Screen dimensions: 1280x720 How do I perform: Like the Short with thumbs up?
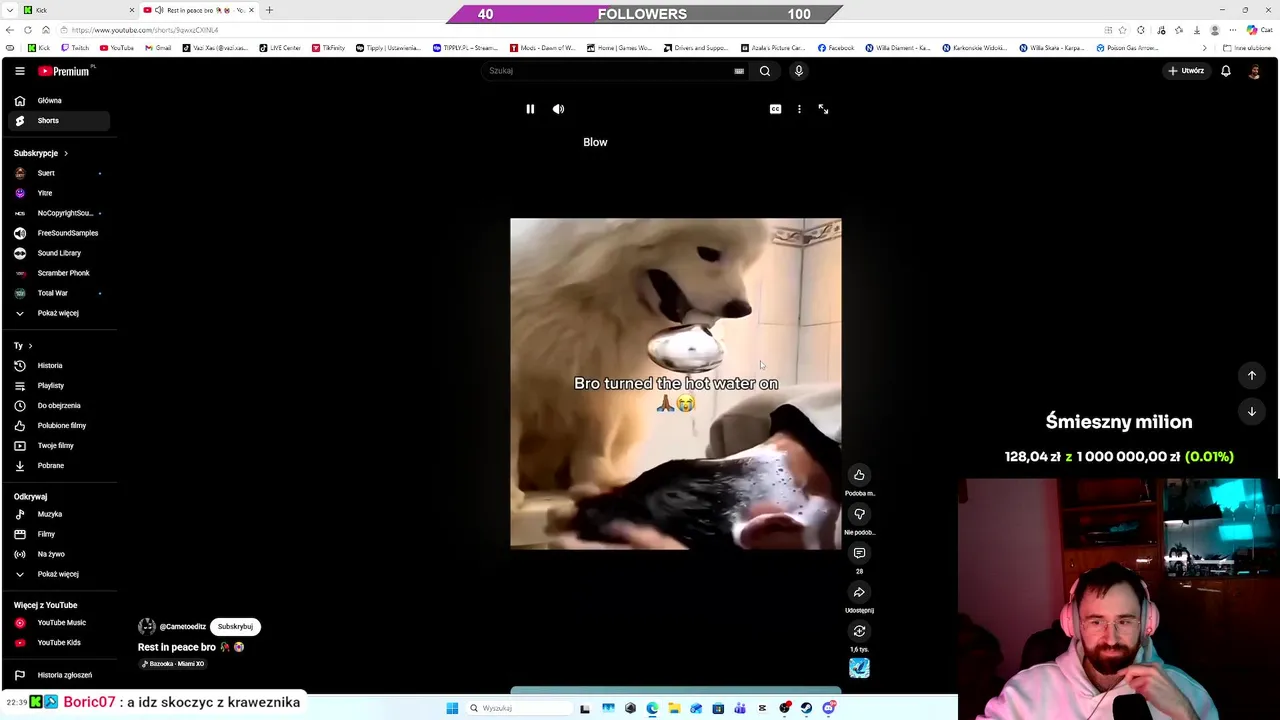pyautogui.click(x=859, y=475)
